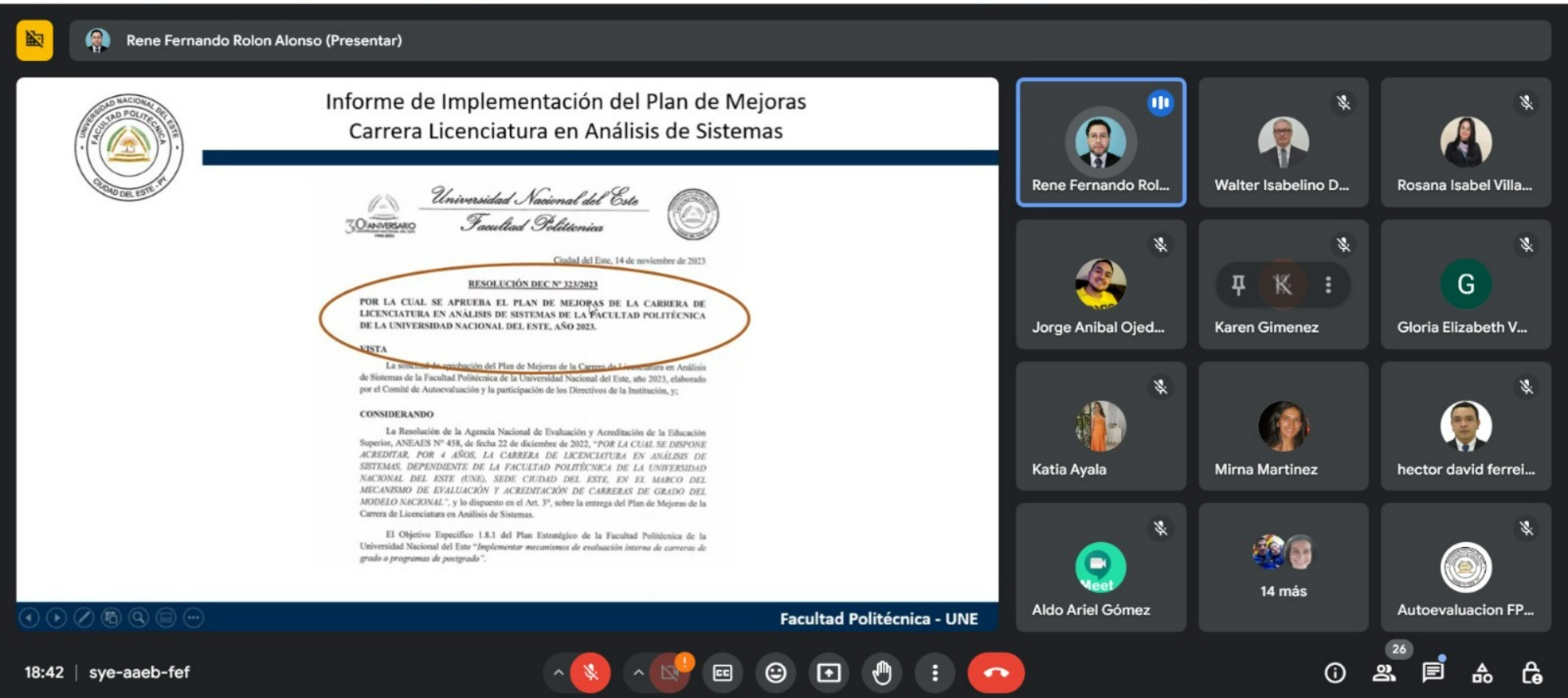This screenshot has width=1568, height=698.
Task: Open the audio settings chevron beside the microphone
Action: point(558,673)
